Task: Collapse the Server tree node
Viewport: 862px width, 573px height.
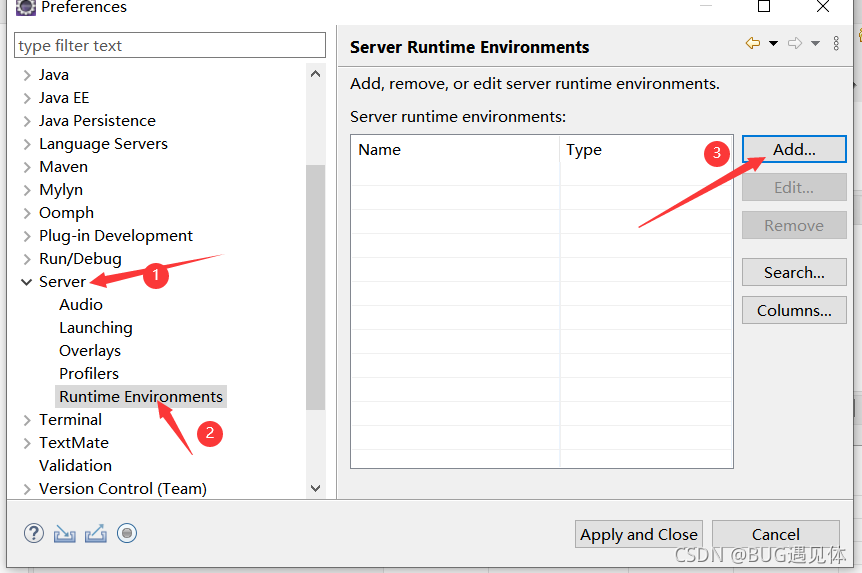Action: coord(26,282)
